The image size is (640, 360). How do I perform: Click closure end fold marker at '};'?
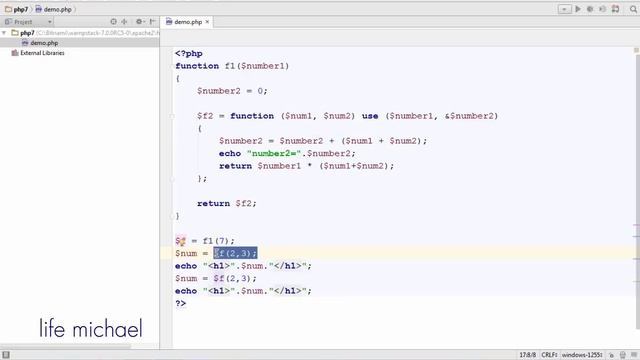point(172,179)
